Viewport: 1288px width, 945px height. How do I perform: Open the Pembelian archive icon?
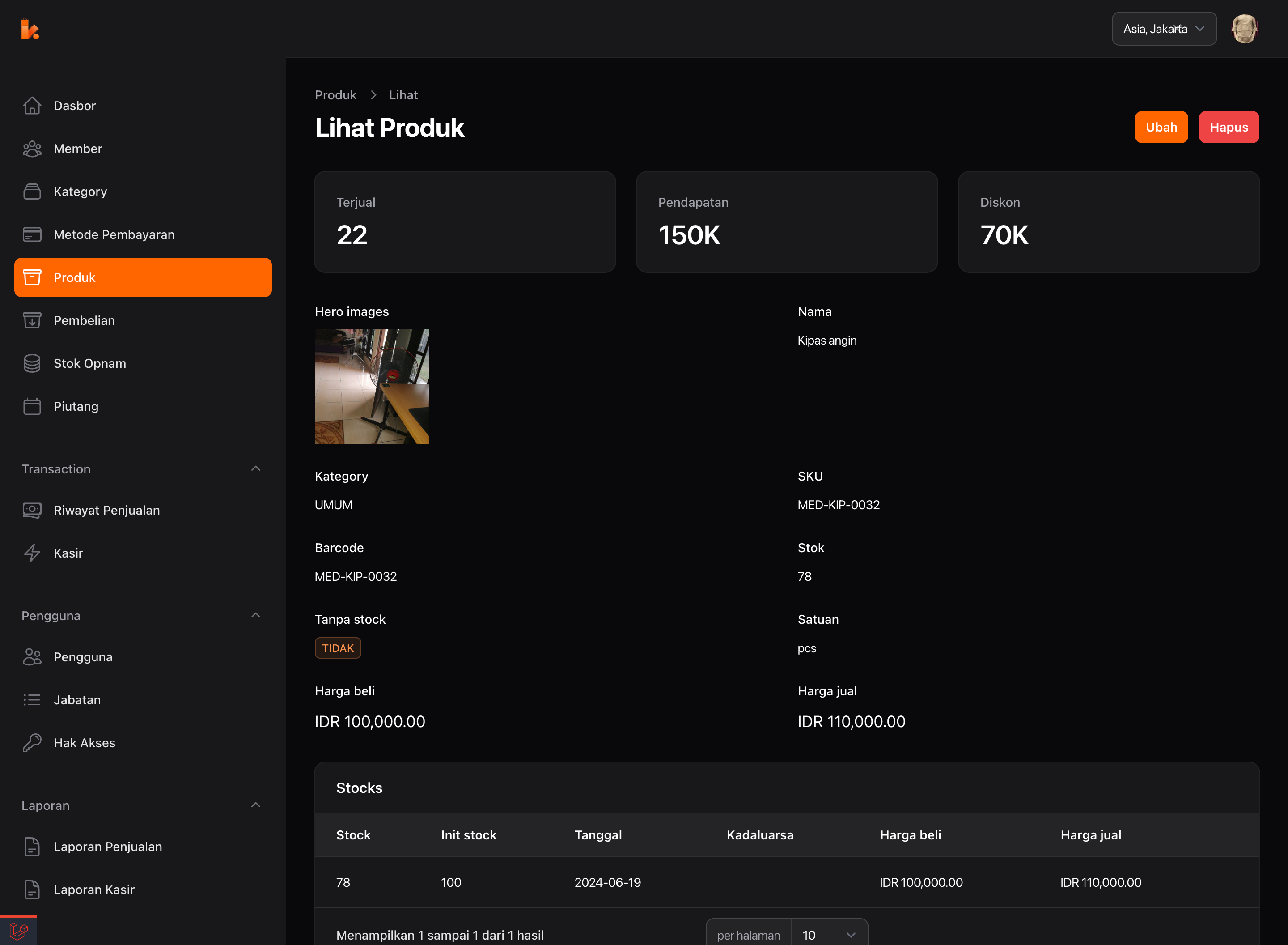[32, 320]
